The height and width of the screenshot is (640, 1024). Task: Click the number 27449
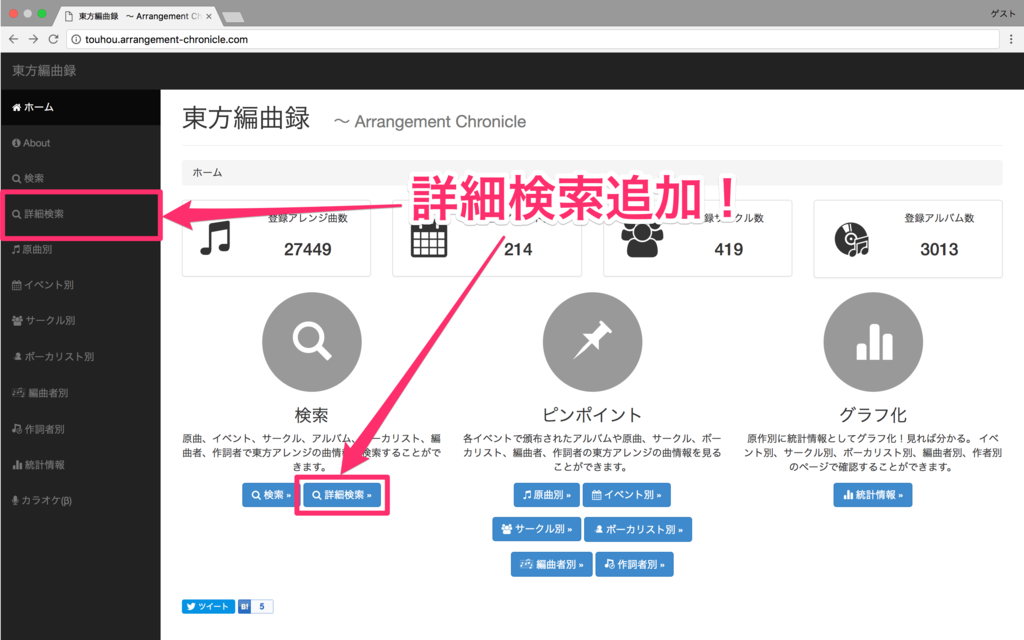(308, 249)
